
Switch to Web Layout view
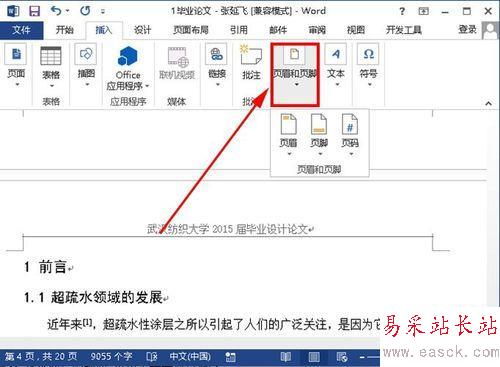pos(342,357)
